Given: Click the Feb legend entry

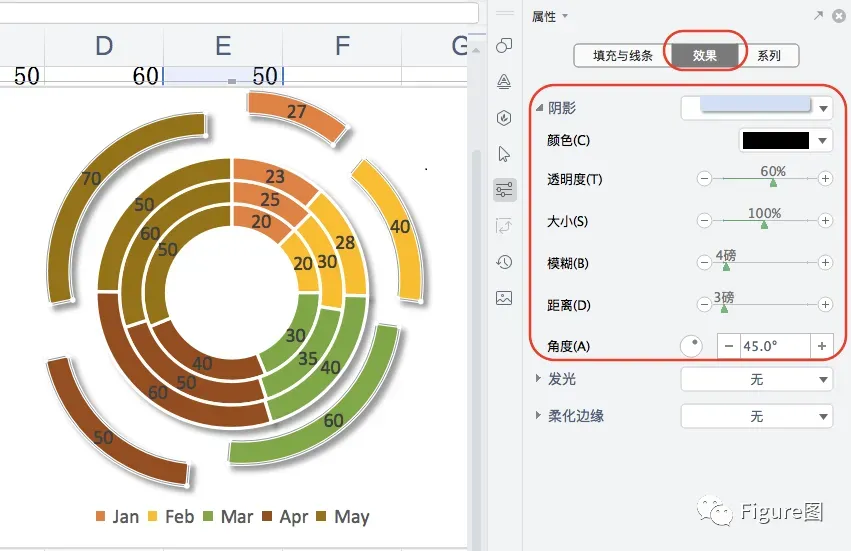Looking at the screenshot, I should coord(171,516).
